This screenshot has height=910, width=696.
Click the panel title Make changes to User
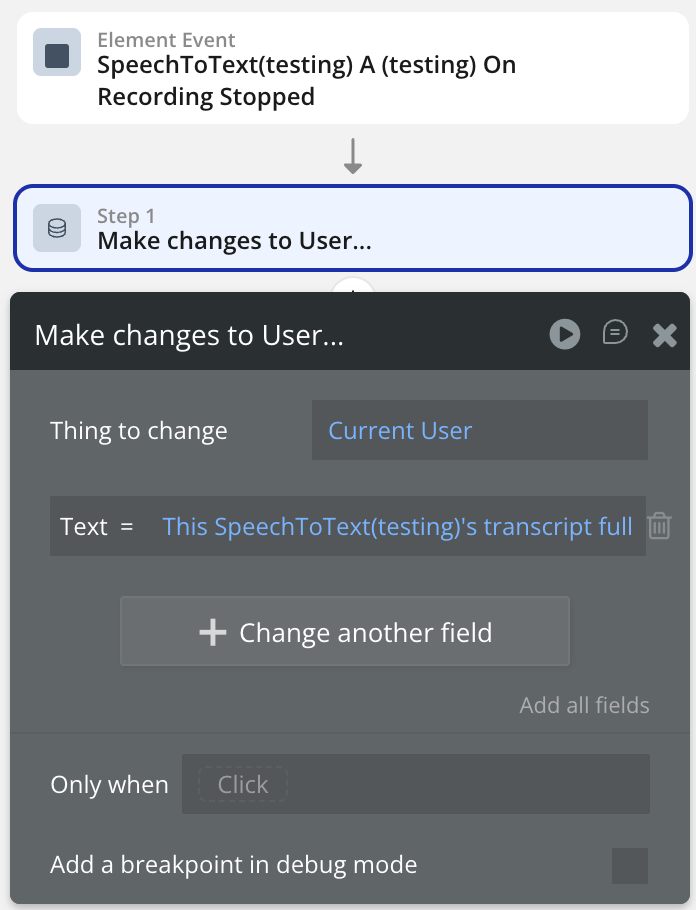(x=189, y=335)
